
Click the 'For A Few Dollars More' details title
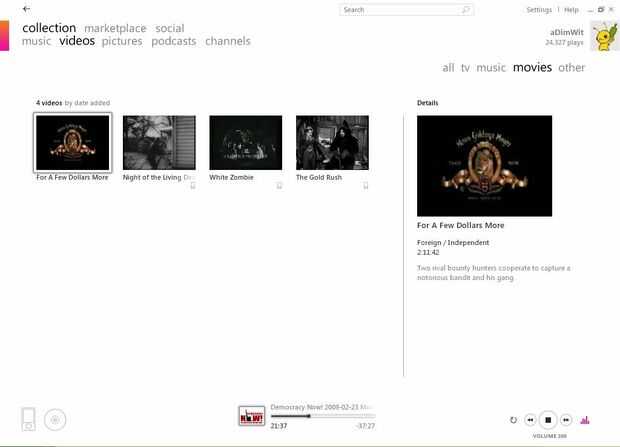click(461, 225)
